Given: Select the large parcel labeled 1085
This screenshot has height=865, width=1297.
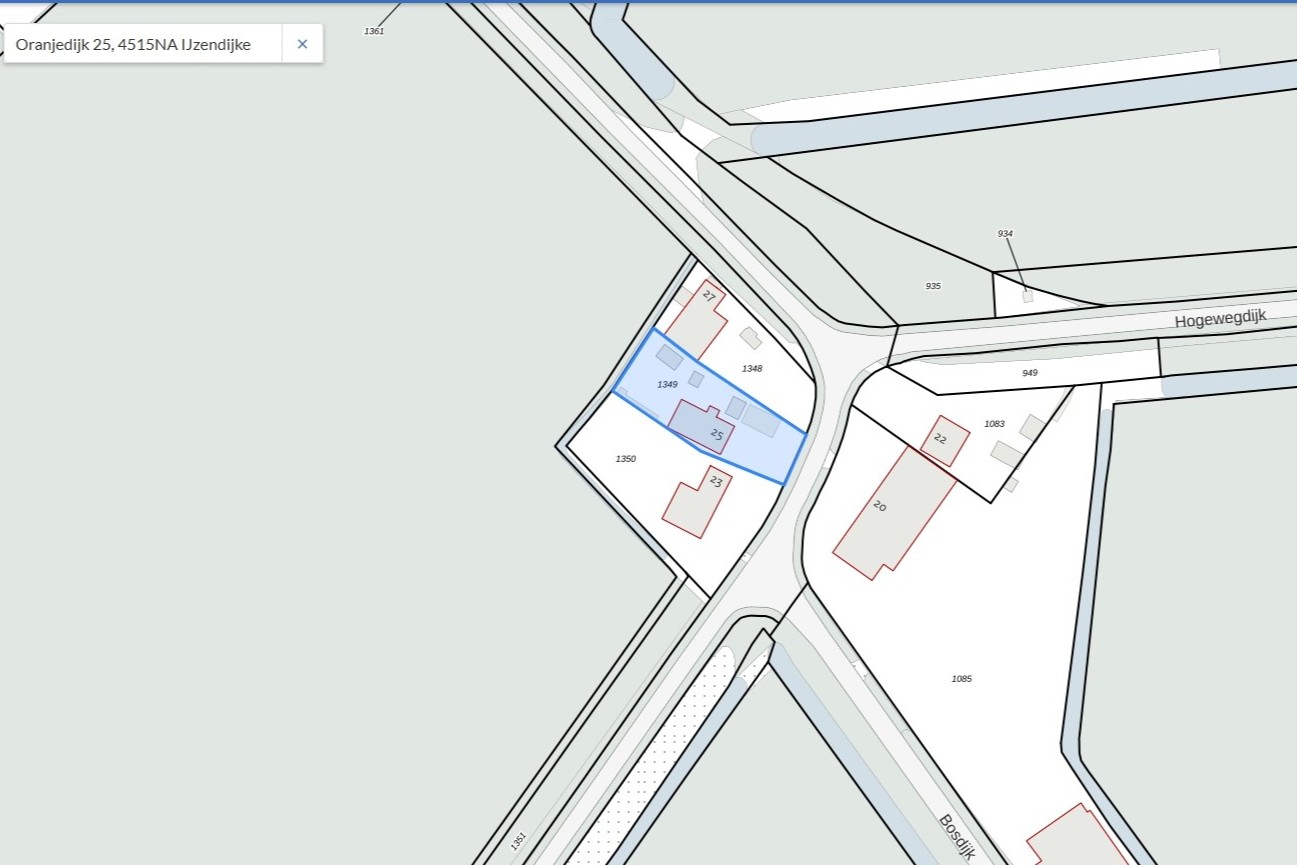Looking at the screenshot, I should pyautogui.click(x=961, y=678).
